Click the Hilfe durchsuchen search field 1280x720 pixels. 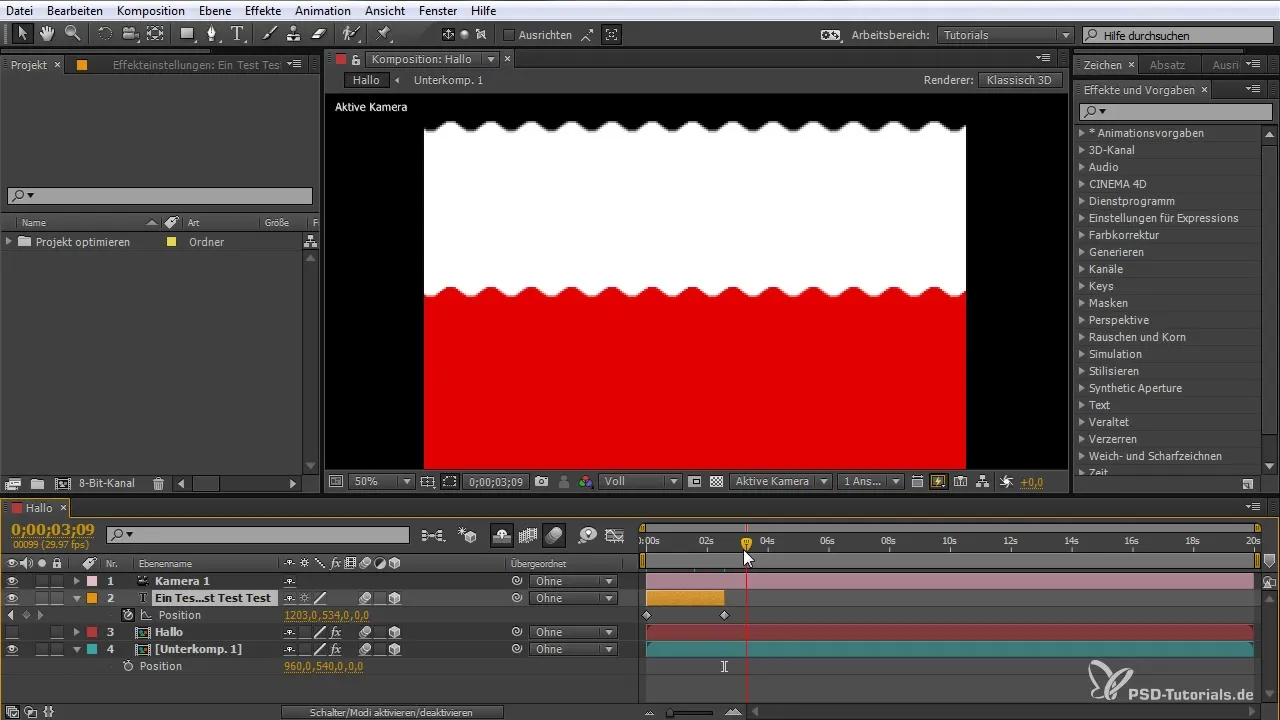1179,35
